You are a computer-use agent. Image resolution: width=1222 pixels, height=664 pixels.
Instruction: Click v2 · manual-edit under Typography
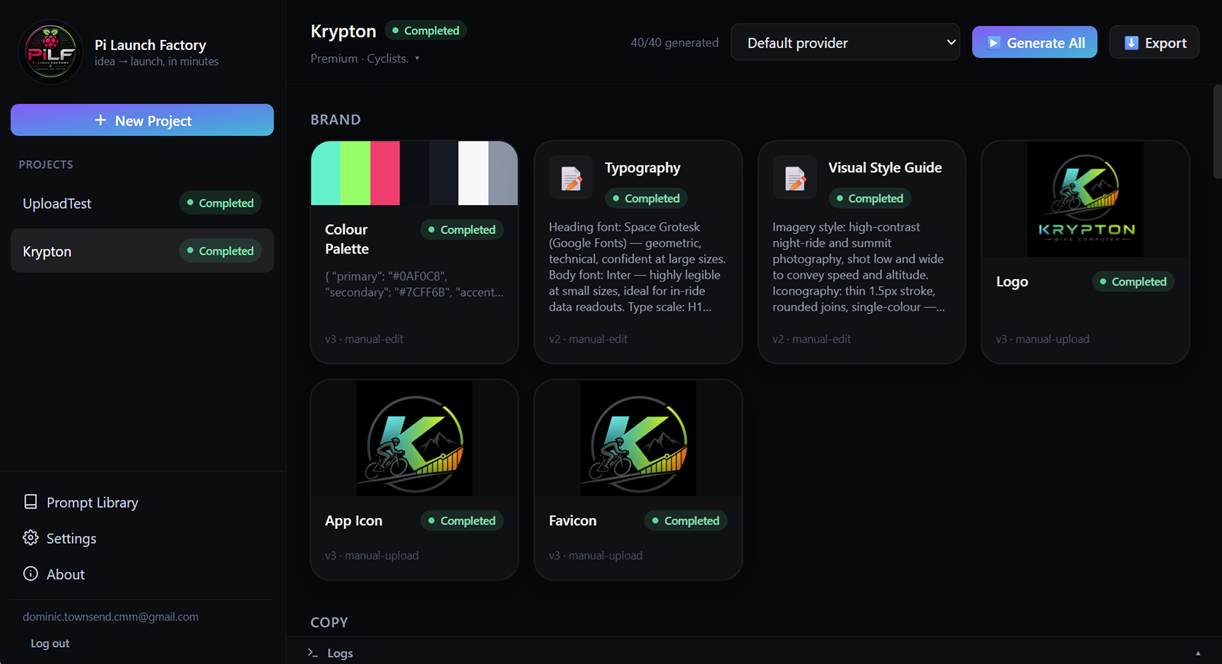tap(588, 339)
